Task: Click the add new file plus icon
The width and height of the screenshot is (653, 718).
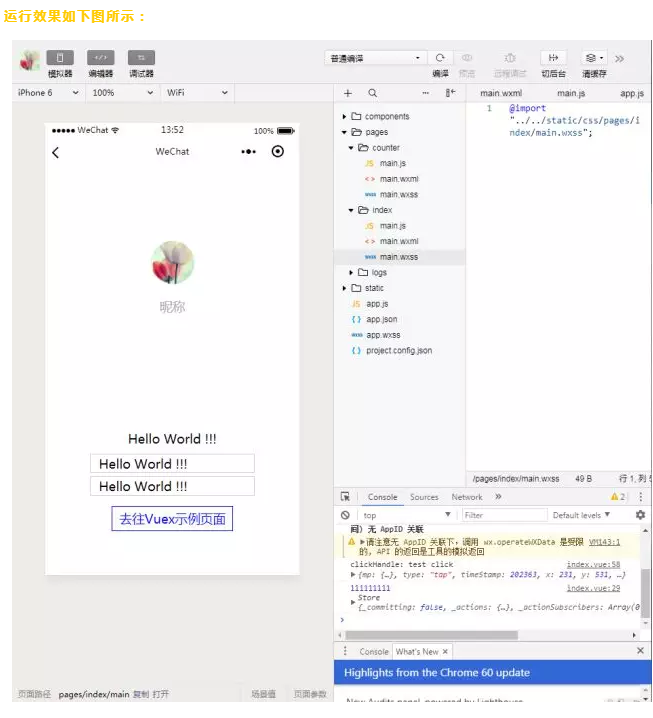Action: (348, 93)
